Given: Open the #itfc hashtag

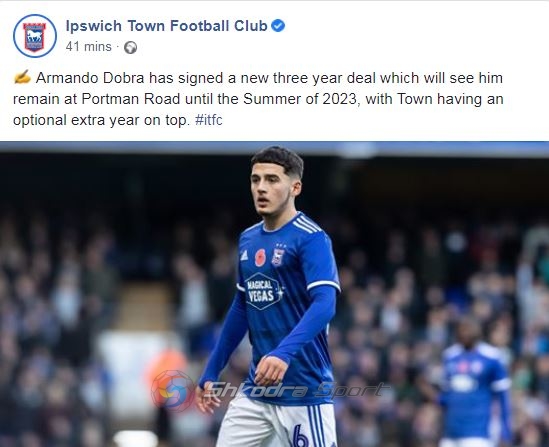Looking at the screenshot, I should tap(209, 120).
